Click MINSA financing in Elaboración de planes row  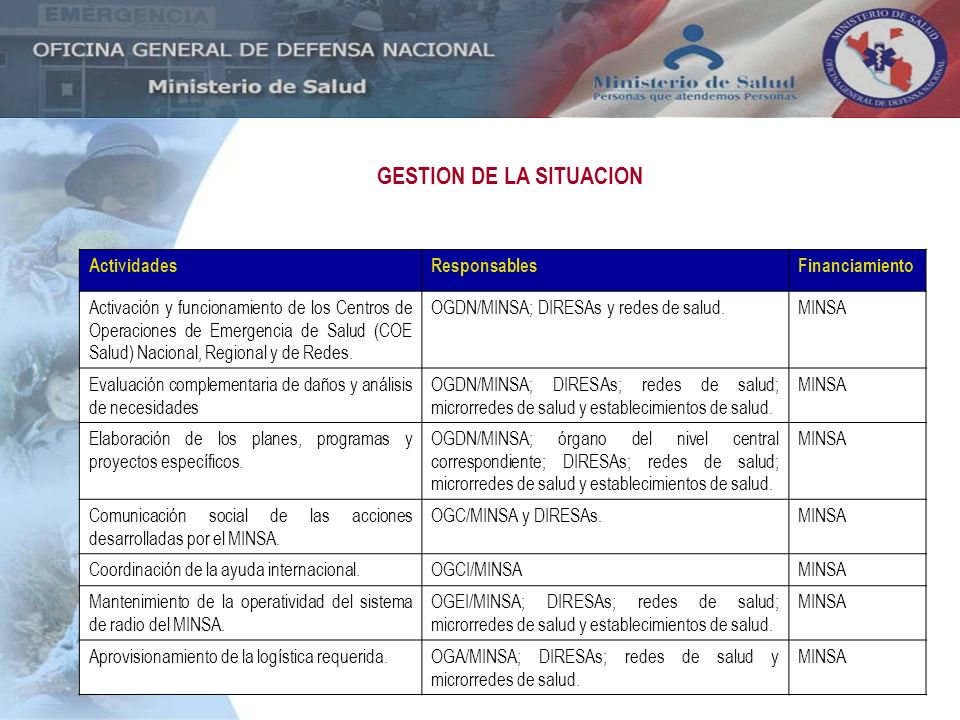pyautogui.click(x=857, y=461)
